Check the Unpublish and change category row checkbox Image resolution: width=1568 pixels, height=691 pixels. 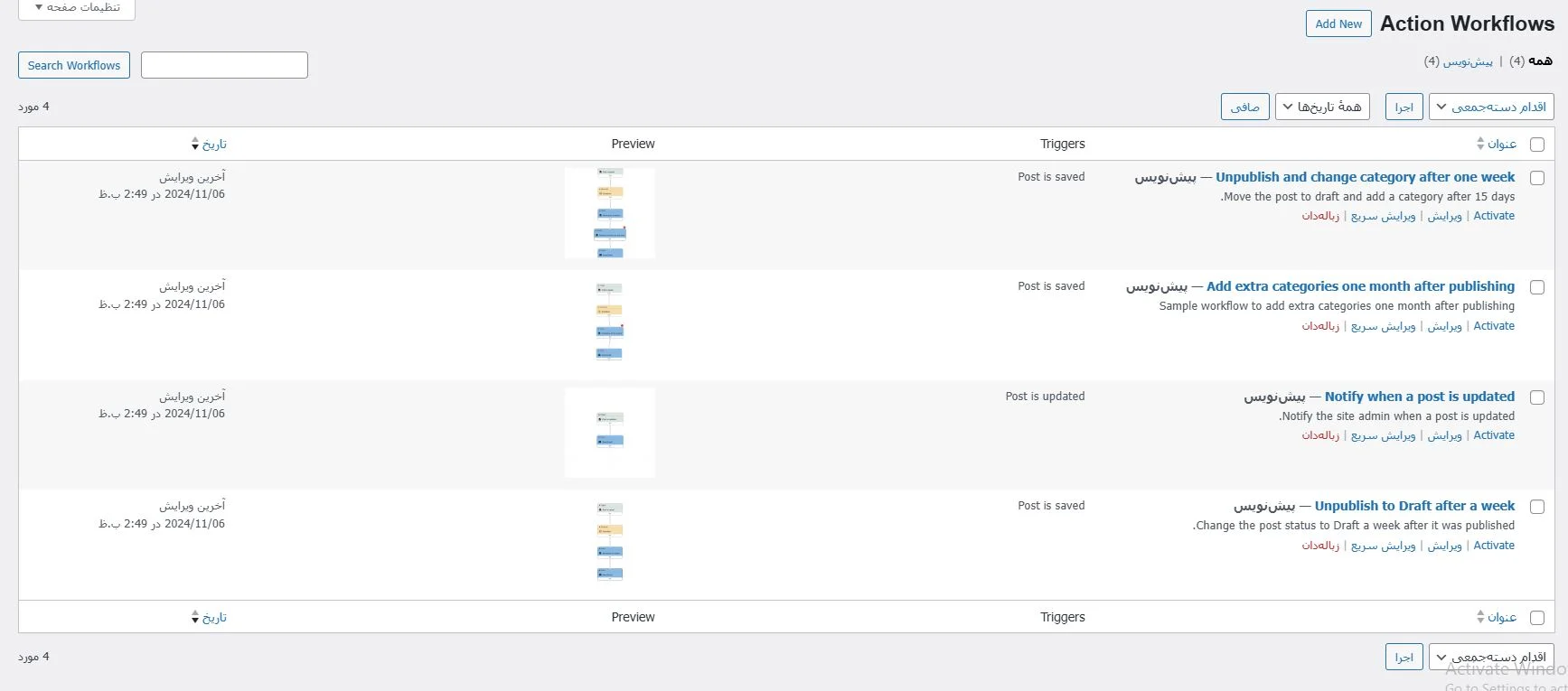coord(1536,178)
